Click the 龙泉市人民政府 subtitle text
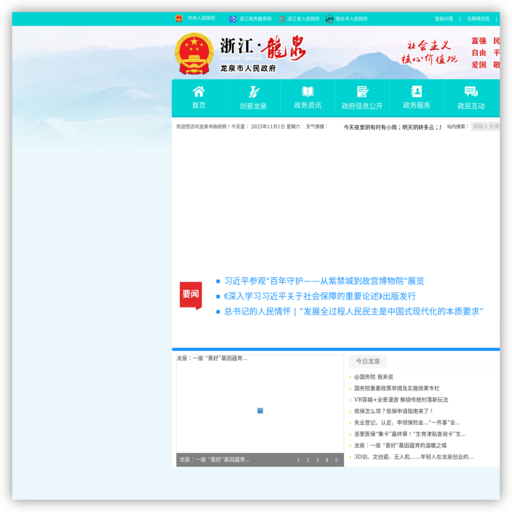Screen dimensions: 512x512 pos(248,69)
